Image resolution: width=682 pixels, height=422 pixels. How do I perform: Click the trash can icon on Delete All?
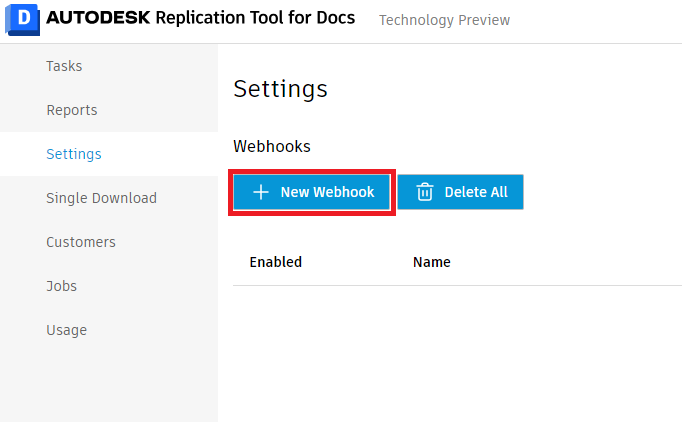pyautogui.click(x=425, y=192)
